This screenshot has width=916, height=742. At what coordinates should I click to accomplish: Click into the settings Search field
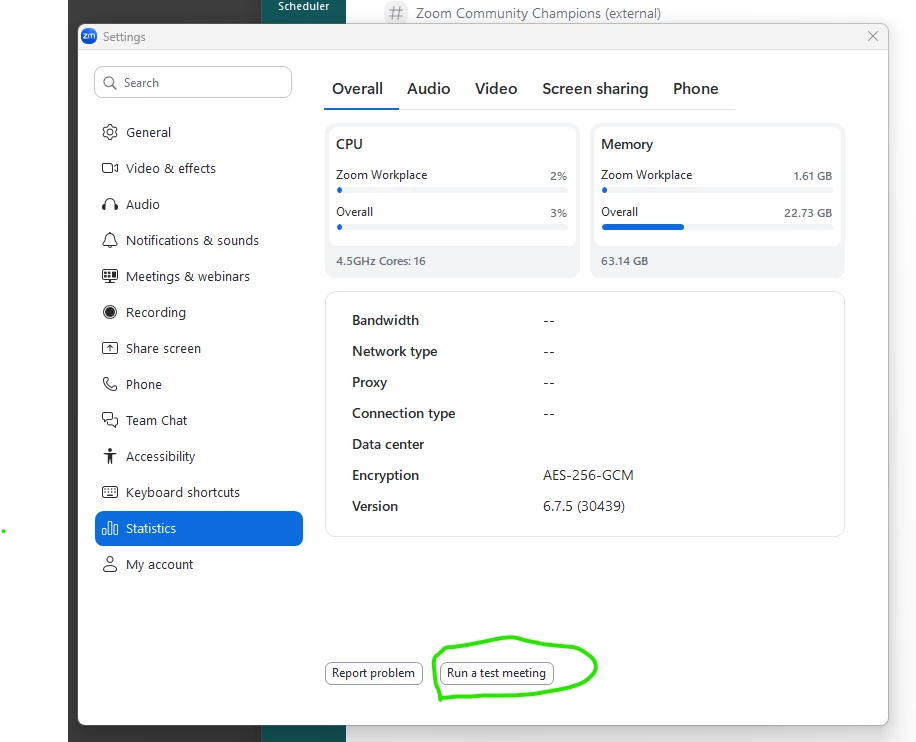pyautogui.click(x=193, y=82)
